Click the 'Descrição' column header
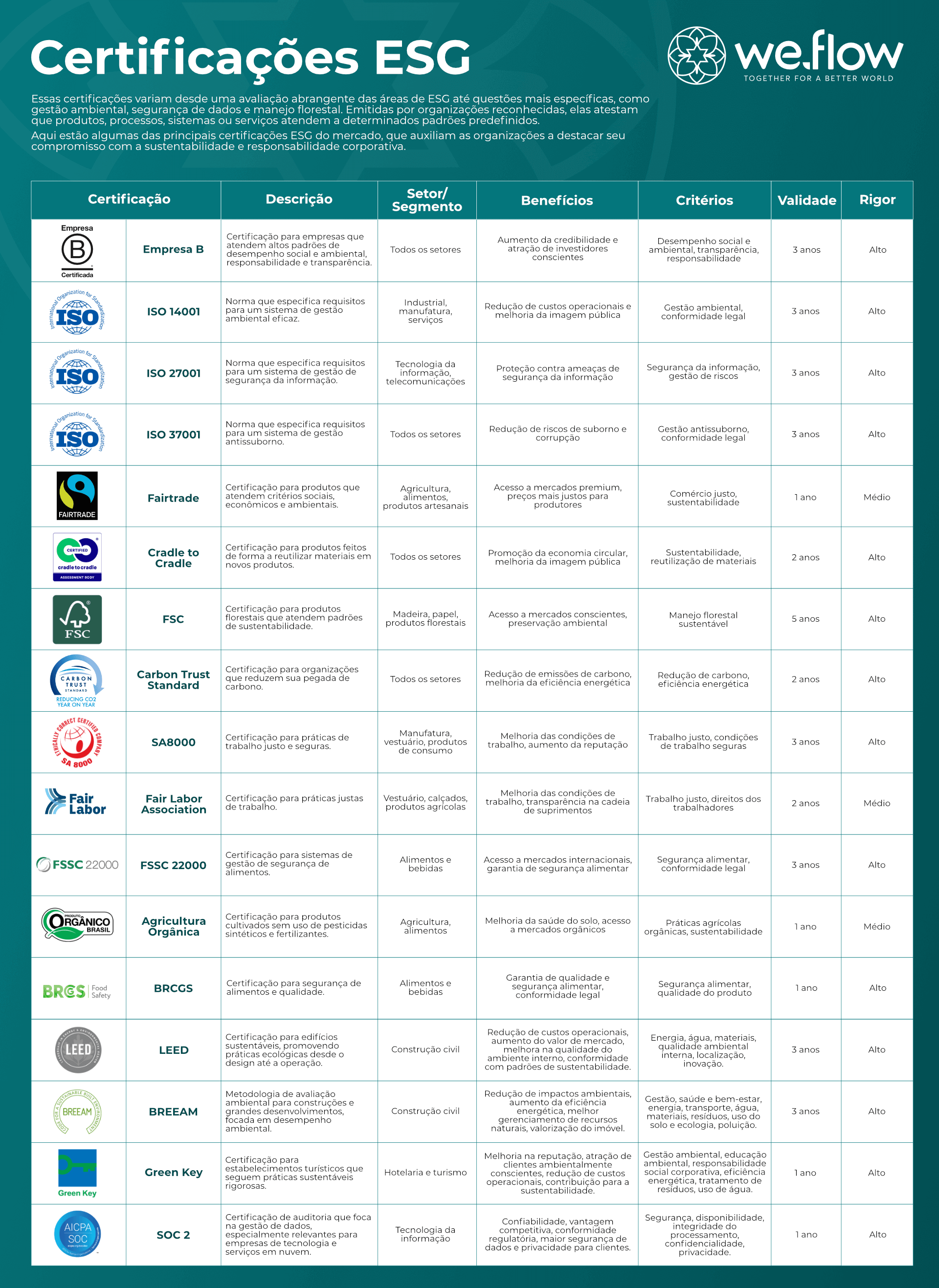Image resolution: width=939 pixels, height=1288 pixels. pos(299,199)
